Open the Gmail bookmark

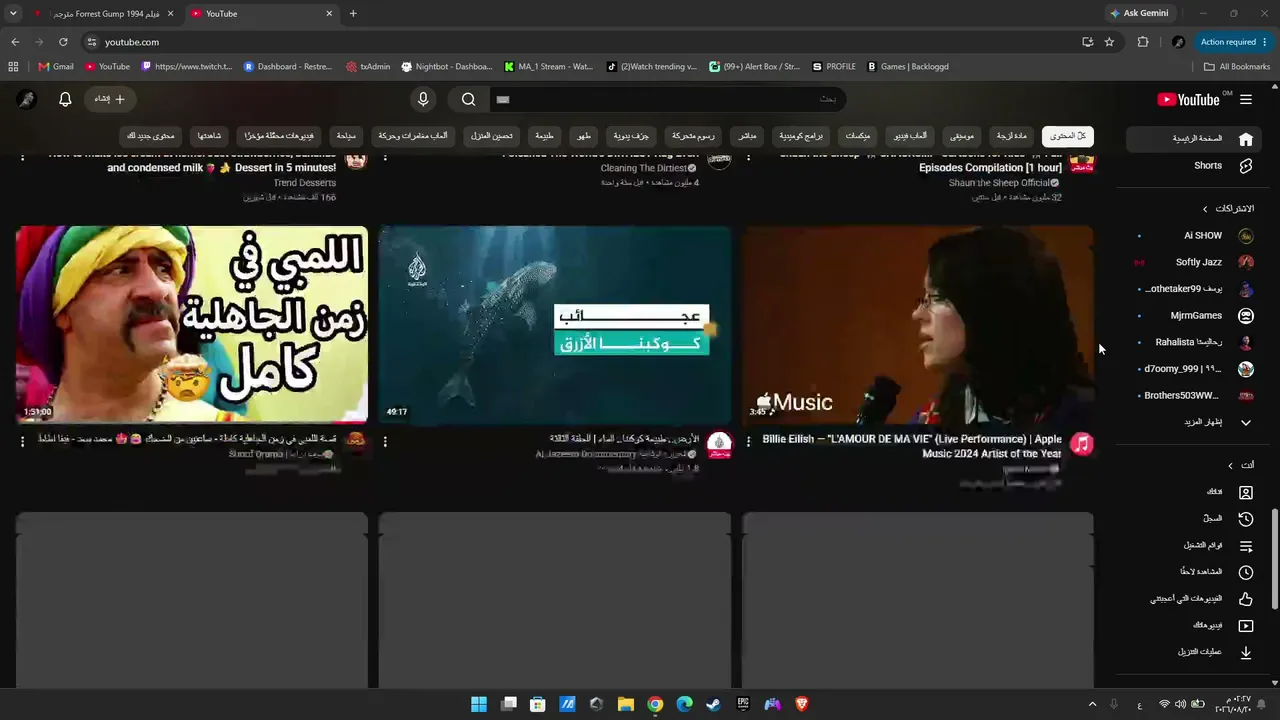tap(56, 67)
